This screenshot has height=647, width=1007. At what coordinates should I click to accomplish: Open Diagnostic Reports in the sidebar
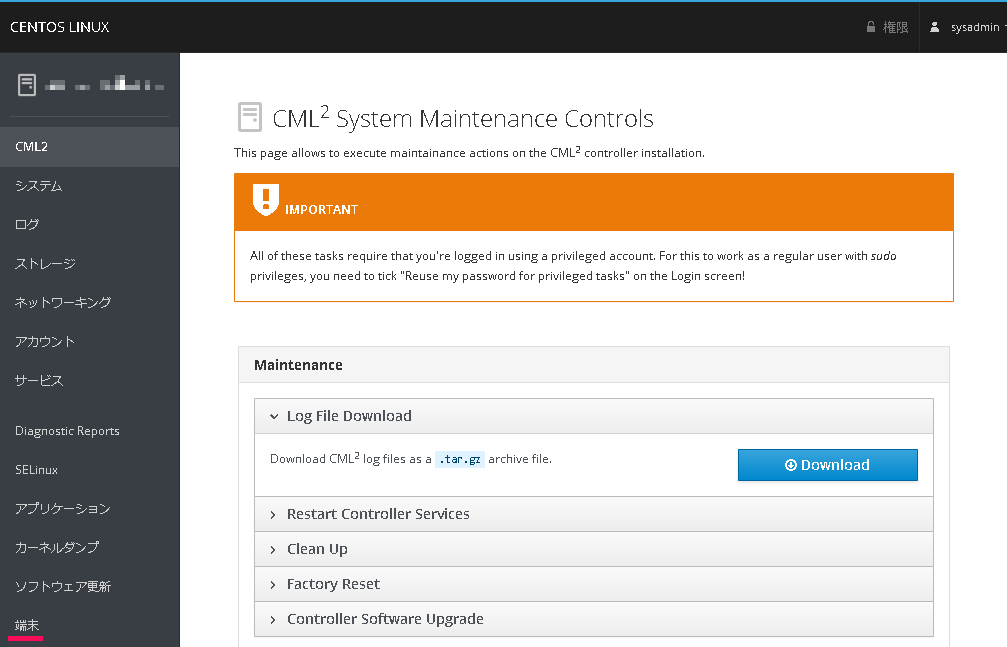coord(89,431)
